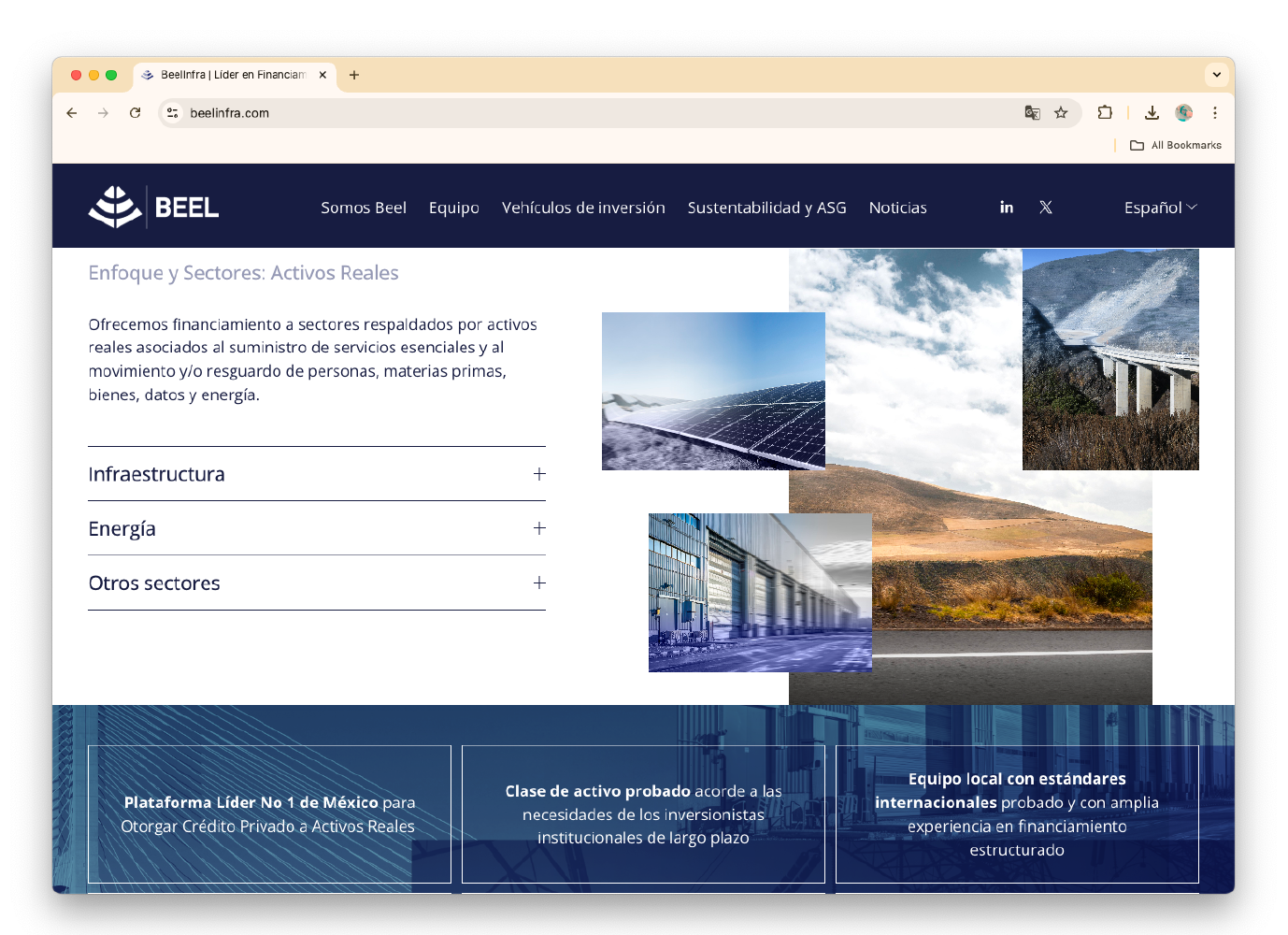Open the Español language dropdown
Viewport: 1288px width, 935px height.
pos(1160,208)
